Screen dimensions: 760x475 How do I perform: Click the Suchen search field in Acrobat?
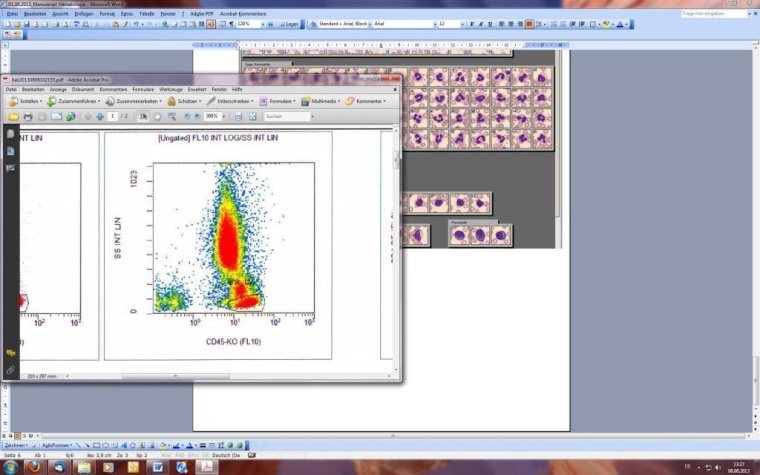tap(283, 117)
